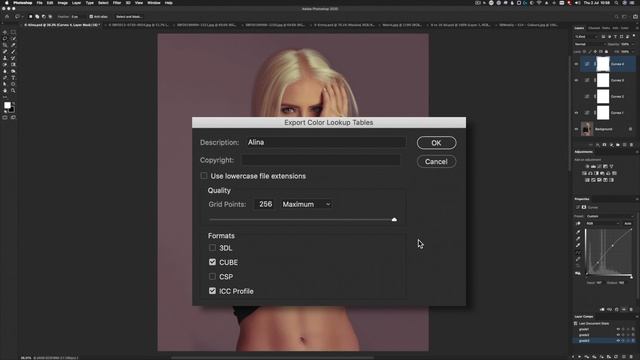Open the Layer menu

[x=76, y=3]
